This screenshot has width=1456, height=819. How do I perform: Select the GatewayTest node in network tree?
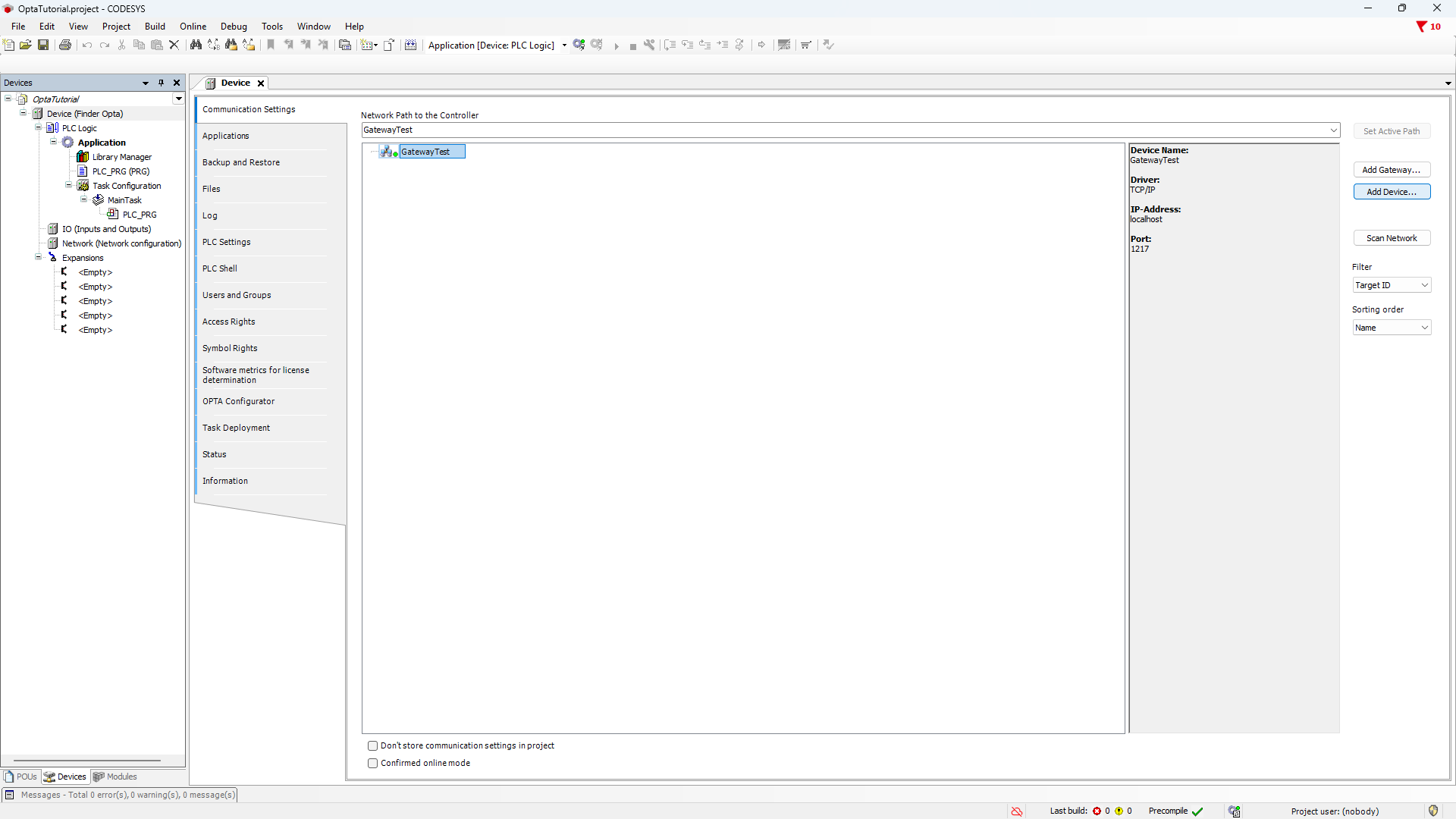tap(425, 152)
